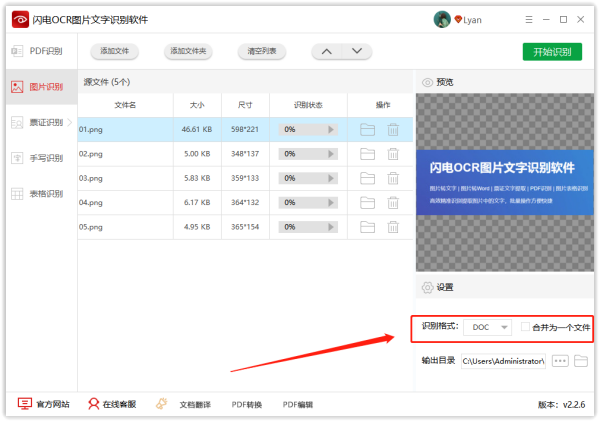The width and height of the screenshot is (600, 422).
Task: Start recognition of 03.png via its play arrow
Action: click(333, 178)
